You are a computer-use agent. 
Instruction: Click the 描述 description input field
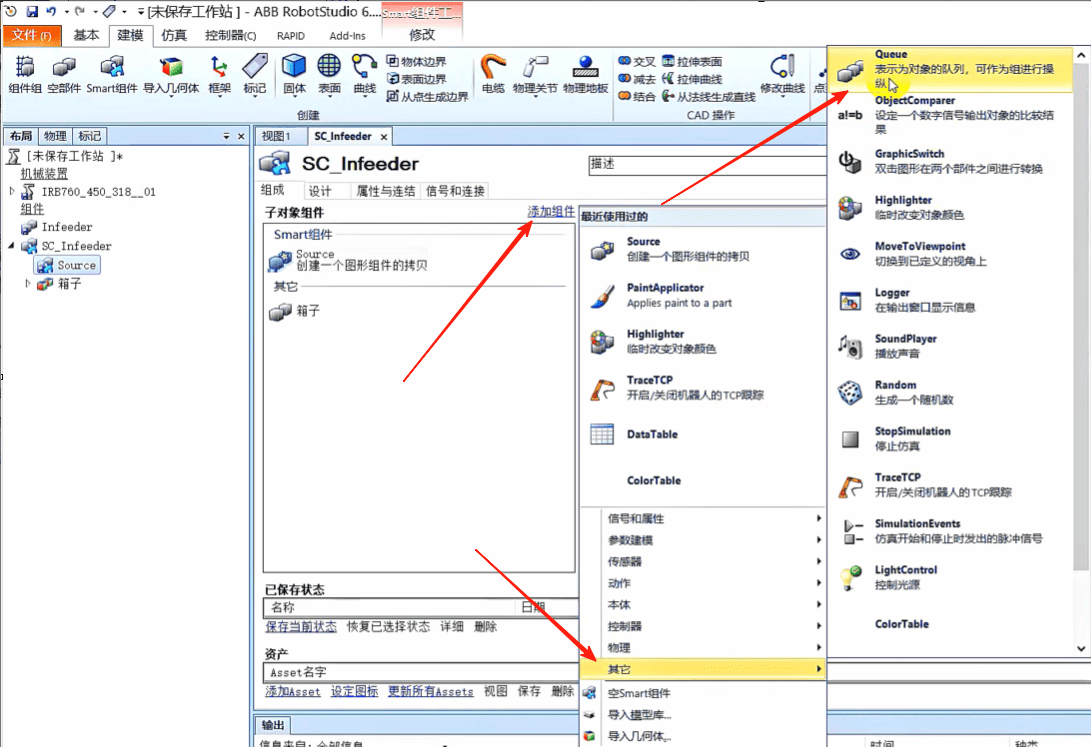click(707, 165)
